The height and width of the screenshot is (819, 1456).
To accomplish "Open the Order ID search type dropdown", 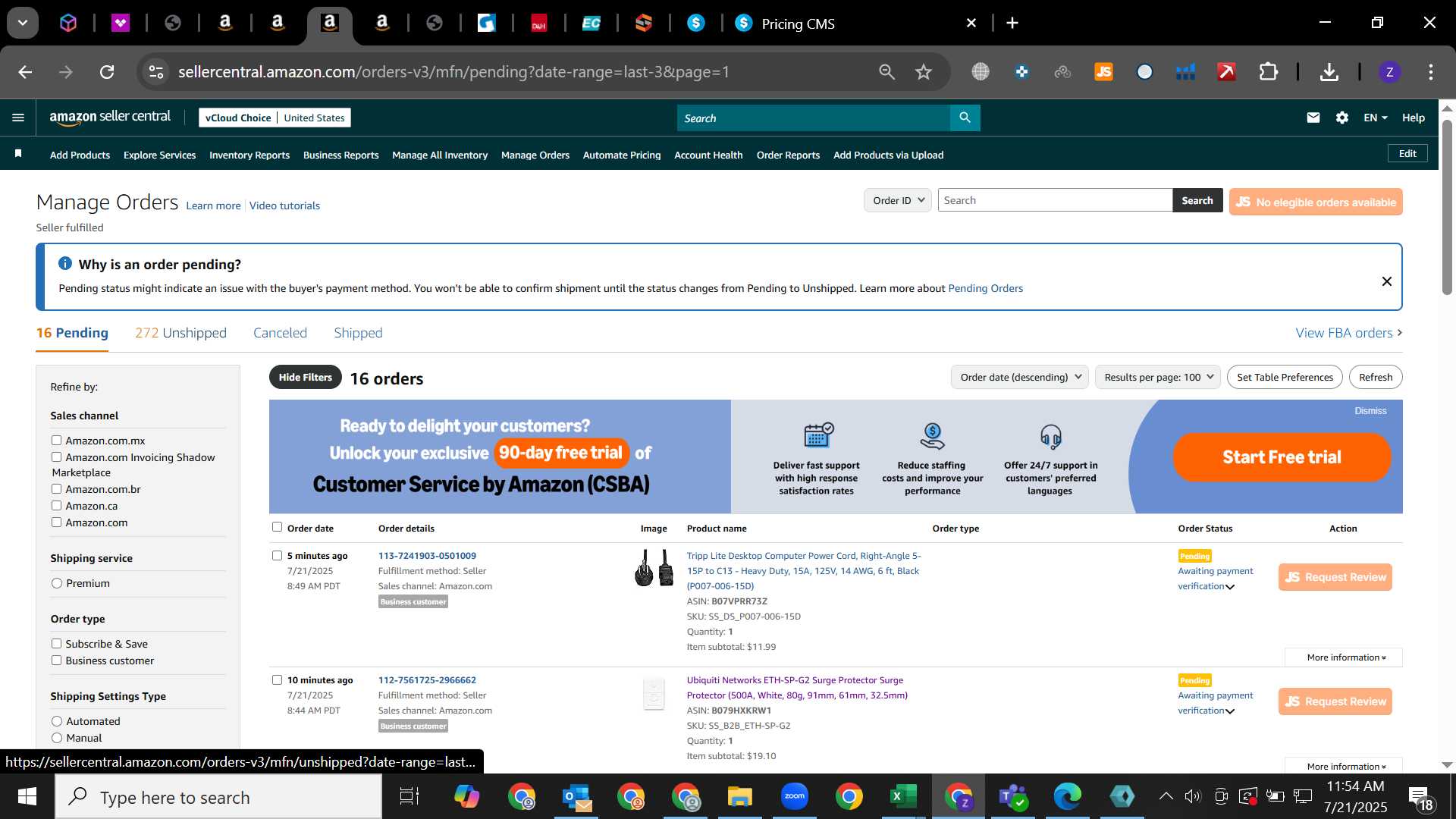I will click(x=898, y=200).
